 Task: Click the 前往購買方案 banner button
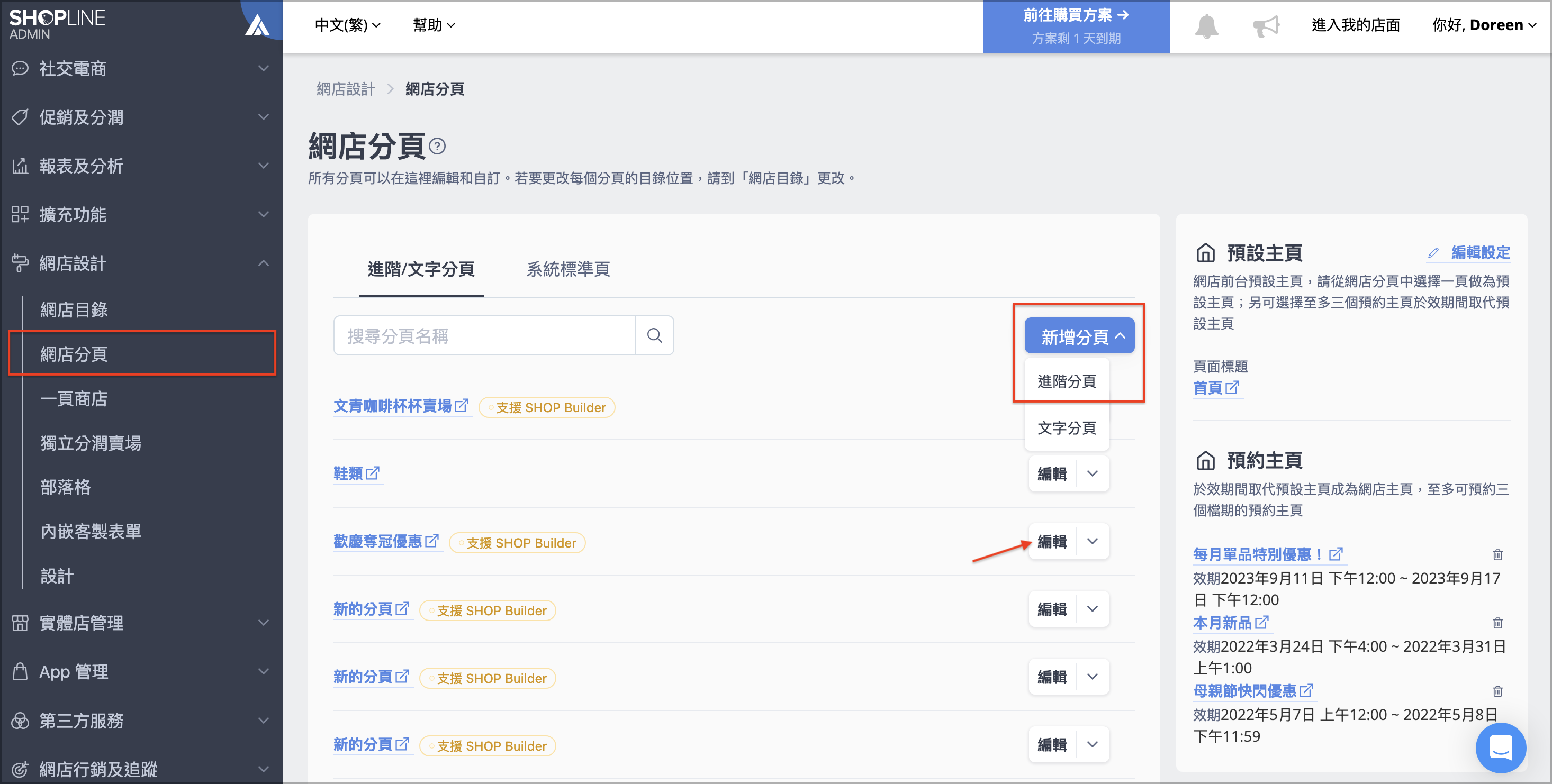tap(1076, 26)
